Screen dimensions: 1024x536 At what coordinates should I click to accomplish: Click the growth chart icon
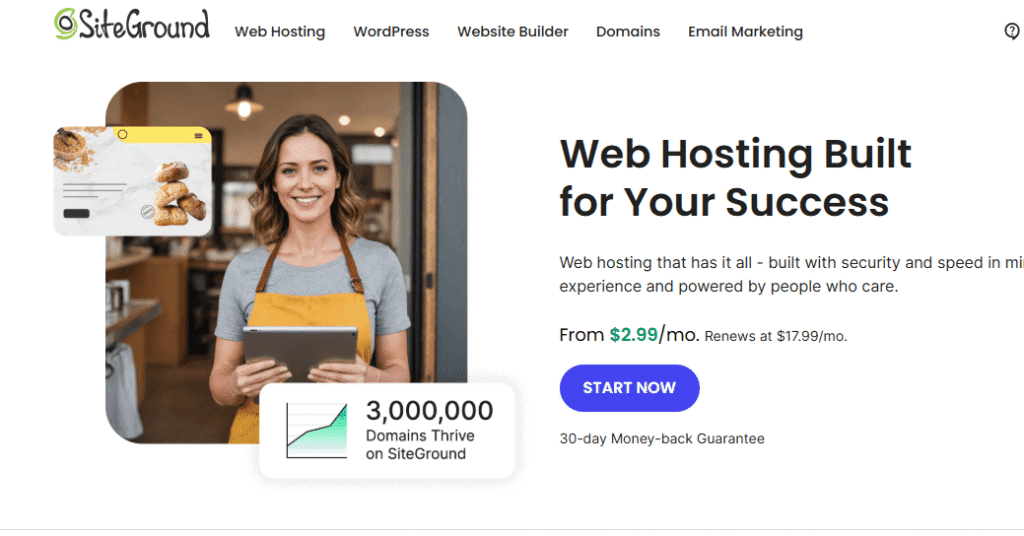pos(317,431)
